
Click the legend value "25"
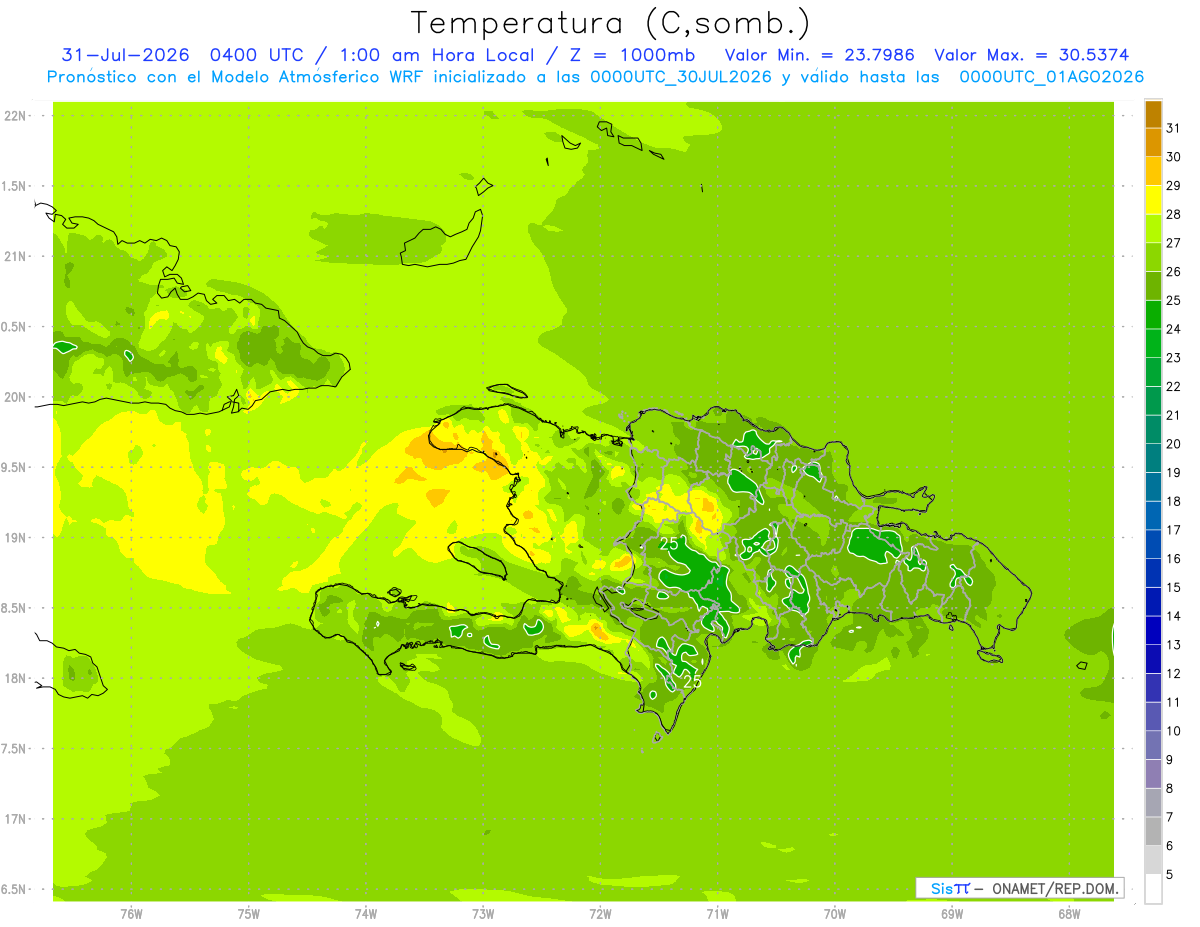click(x=1173, y=300)
